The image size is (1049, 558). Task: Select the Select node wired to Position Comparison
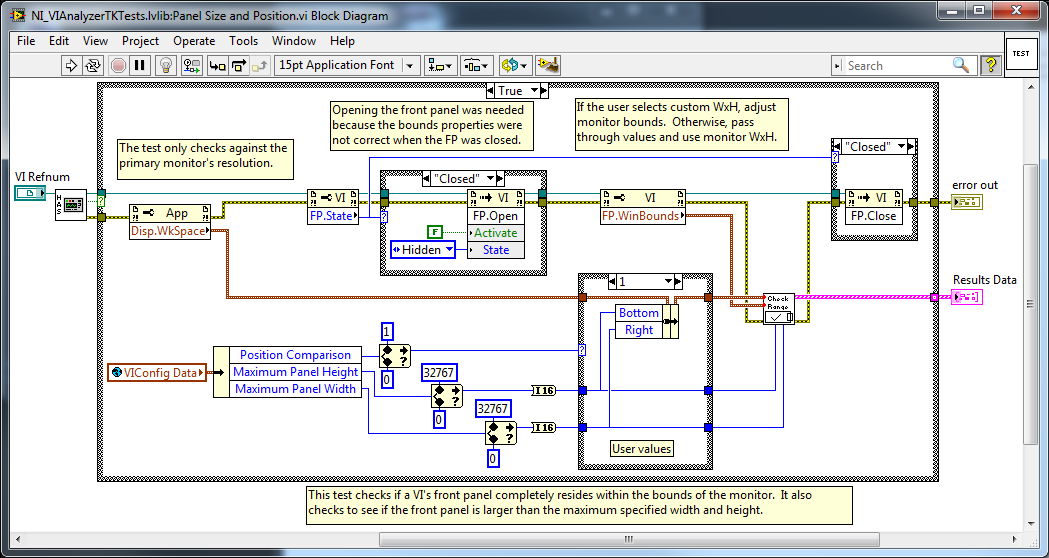coord(395,357)
